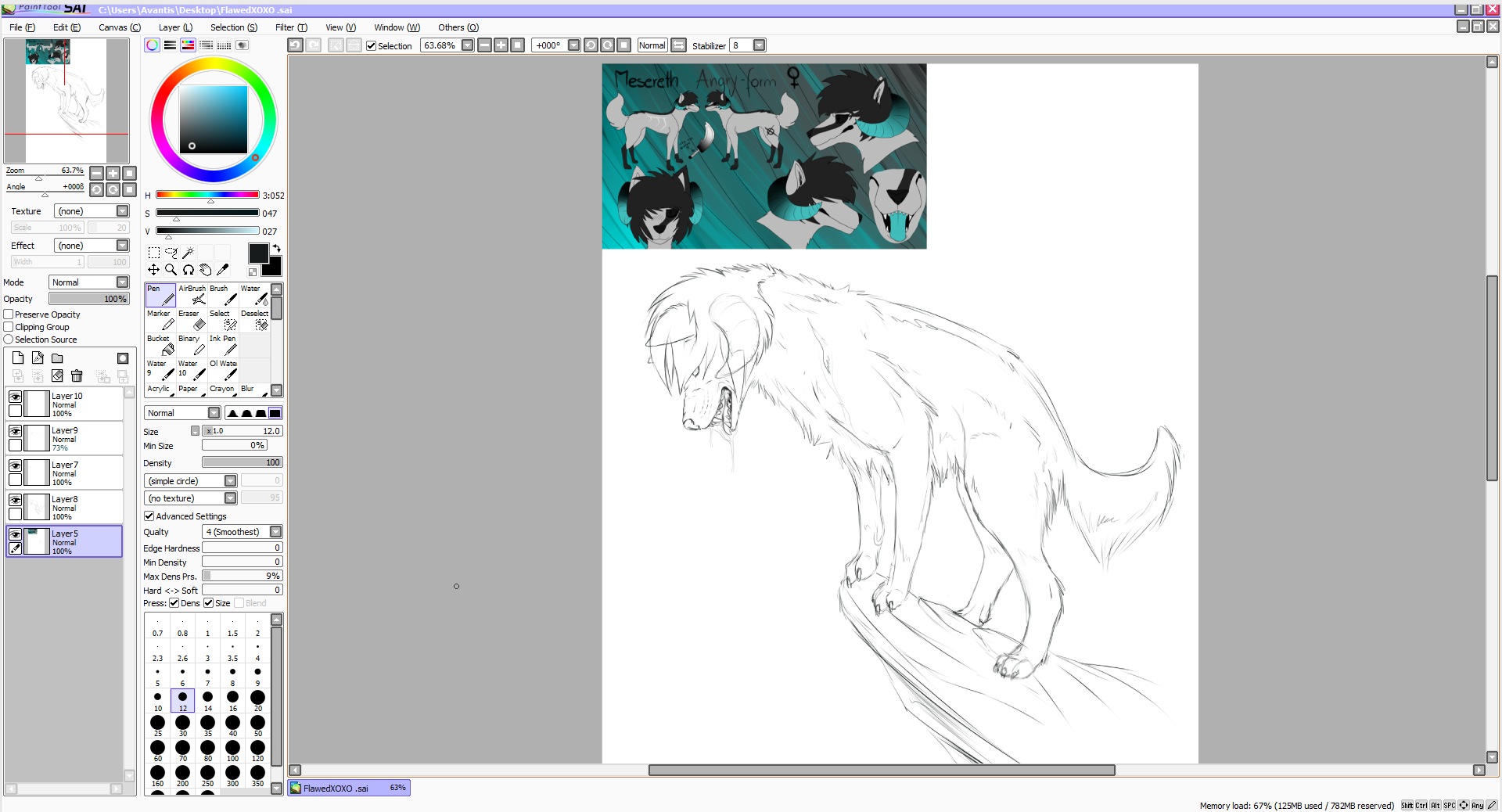Image resolution: width=1502 pixels, height=812 pixels.
Task: Delete the selected layer with trash icon
Action: 77,376
